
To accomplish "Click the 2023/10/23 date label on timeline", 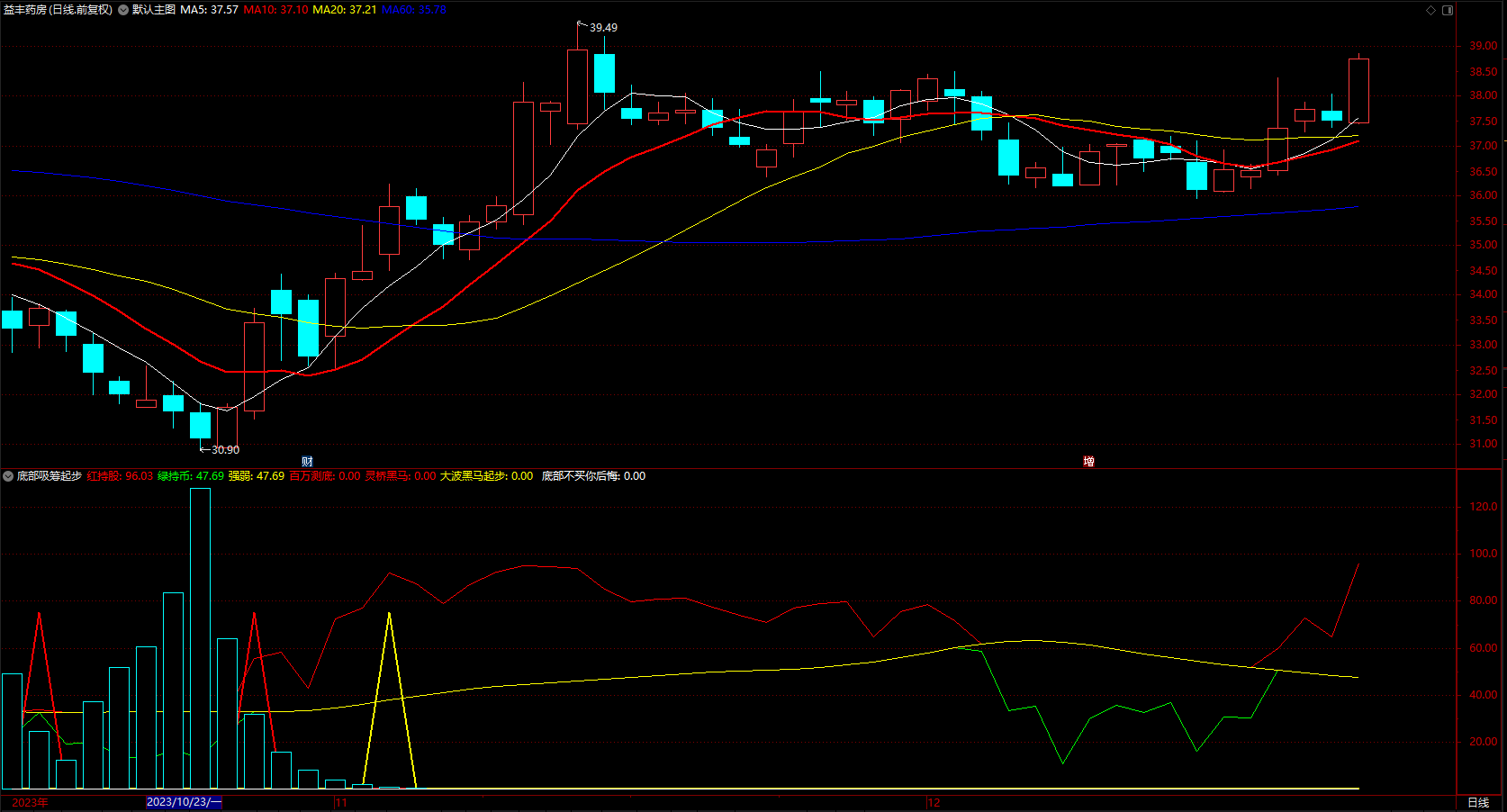I will [184, 802].
